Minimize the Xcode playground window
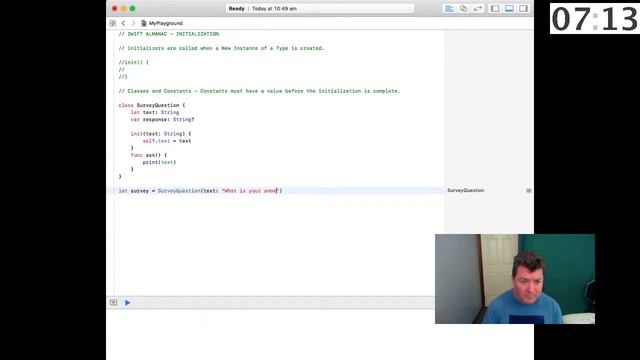The image size is (640, 360). pos(124,9)
